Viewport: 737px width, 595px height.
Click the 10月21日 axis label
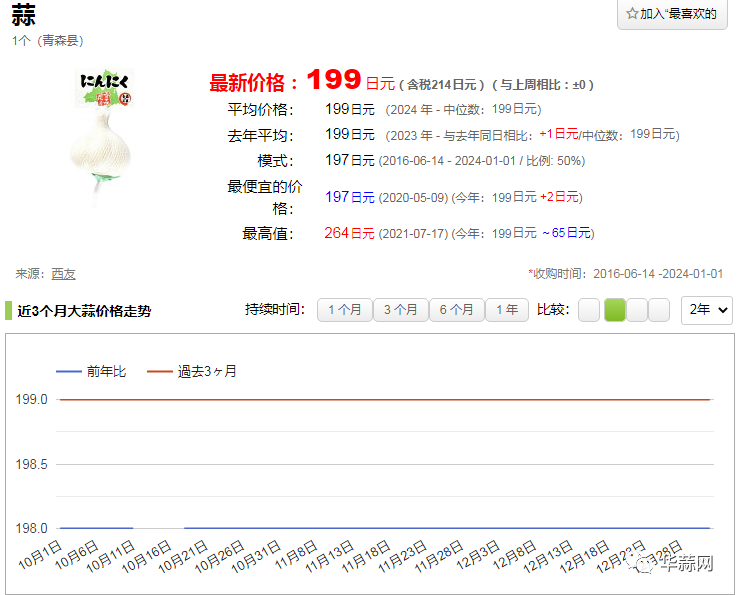(x=183, y=556)
